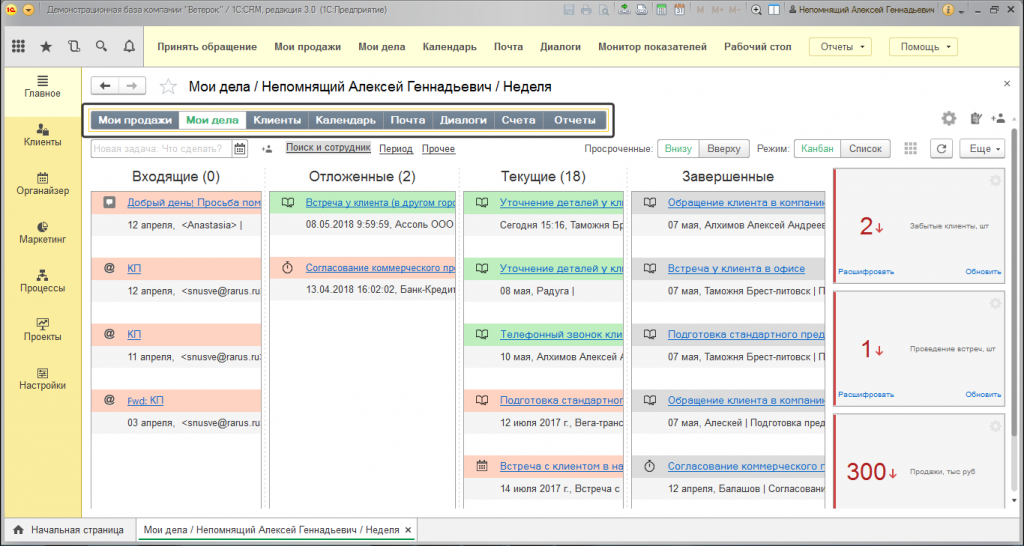The image size is (1024, 546).
Task: Expand the Помощь dropdown in the top panel
Action: [x=923, y=47]
